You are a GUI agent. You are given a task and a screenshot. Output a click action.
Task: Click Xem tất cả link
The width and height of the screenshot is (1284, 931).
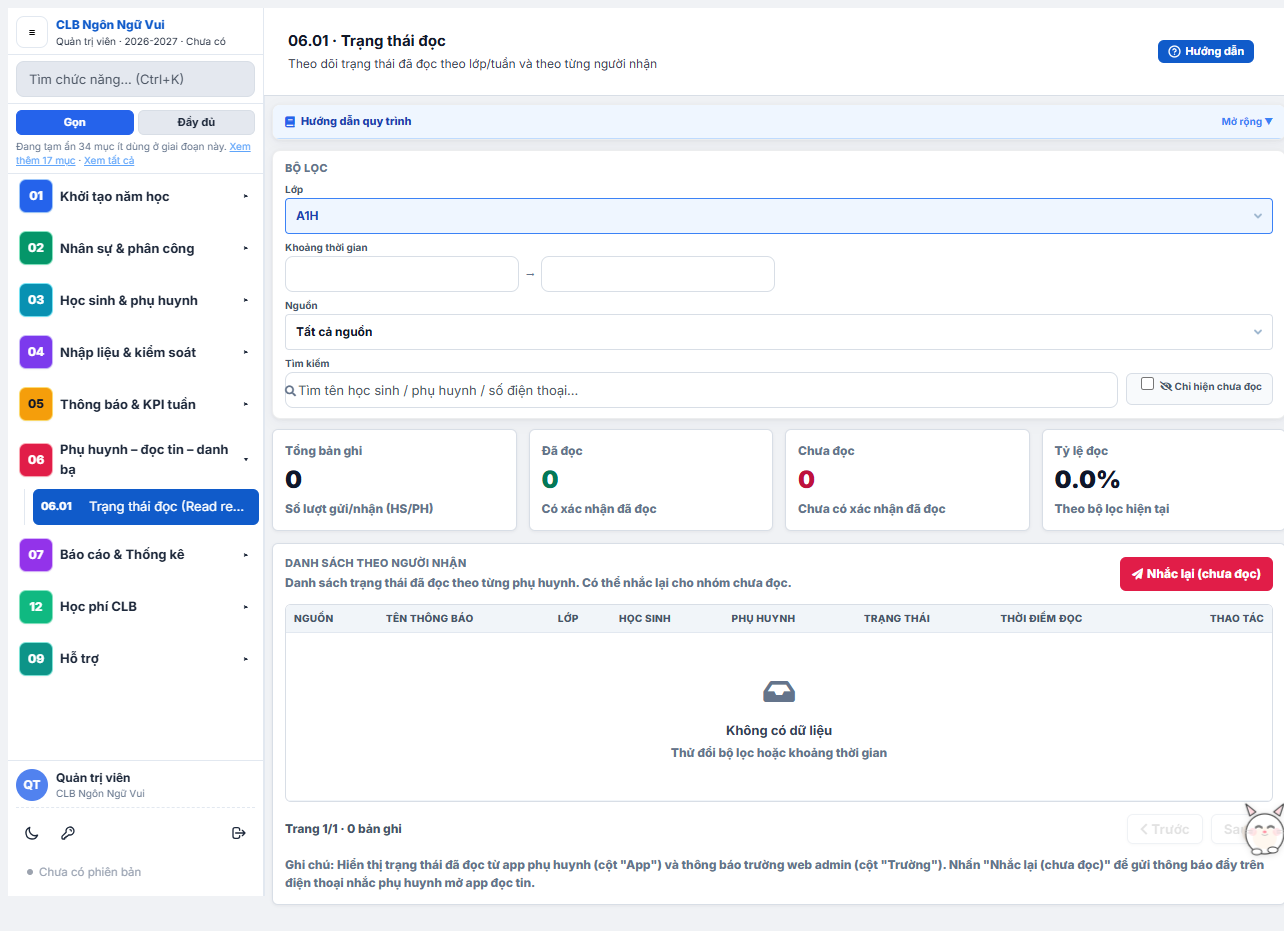point(109,160)
